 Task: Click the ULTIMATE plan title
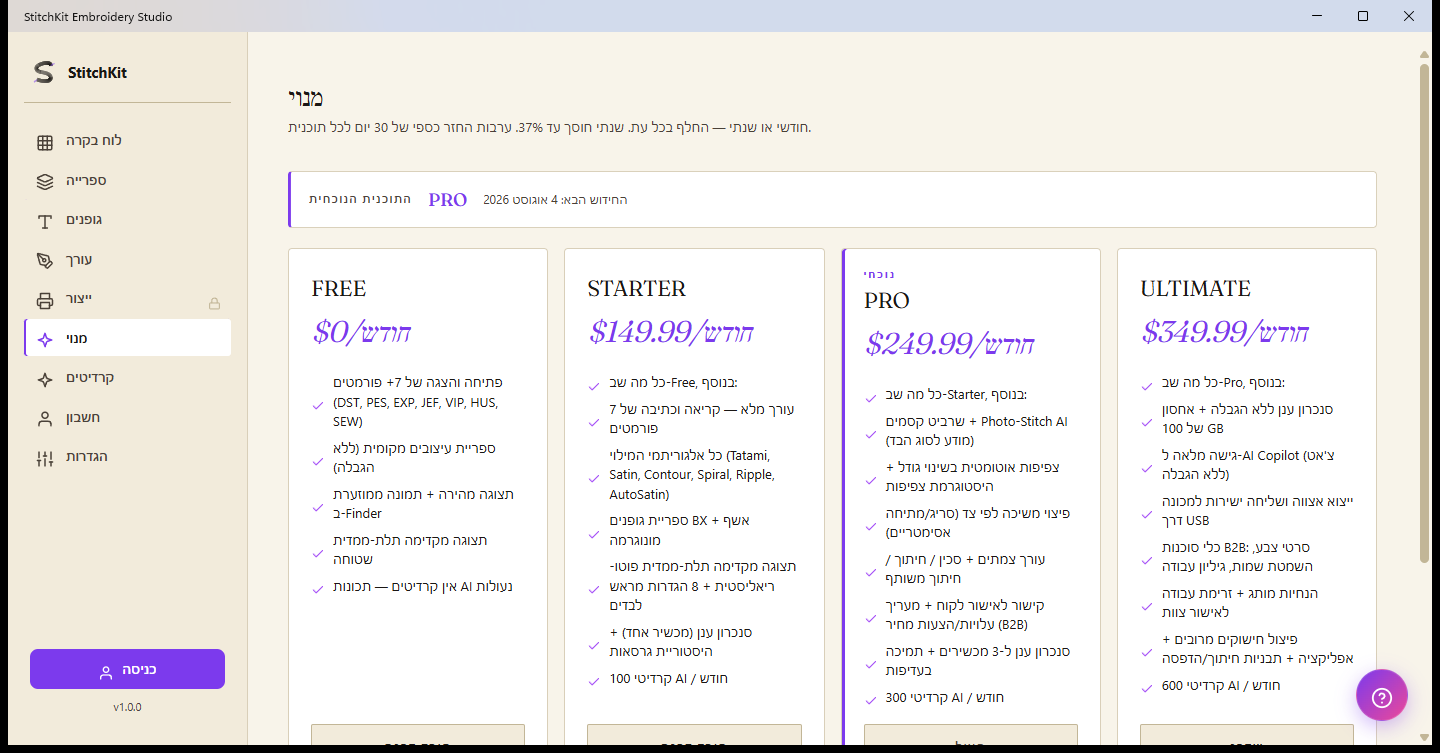[x=1195, y=289]
